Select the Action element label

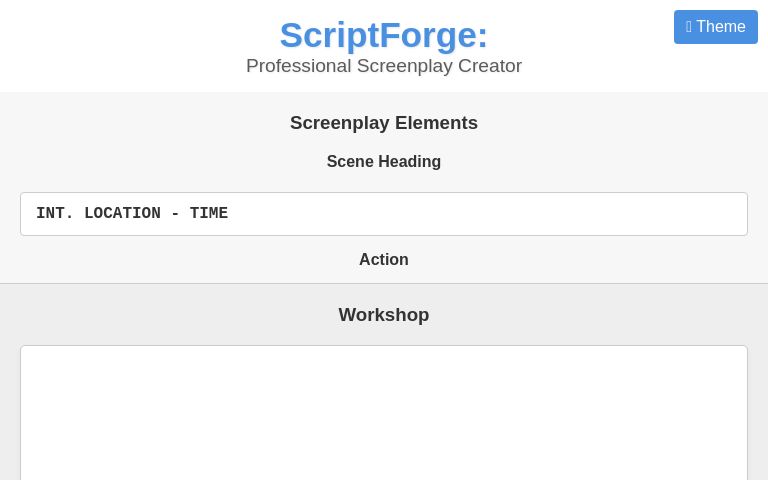(384, 260)
